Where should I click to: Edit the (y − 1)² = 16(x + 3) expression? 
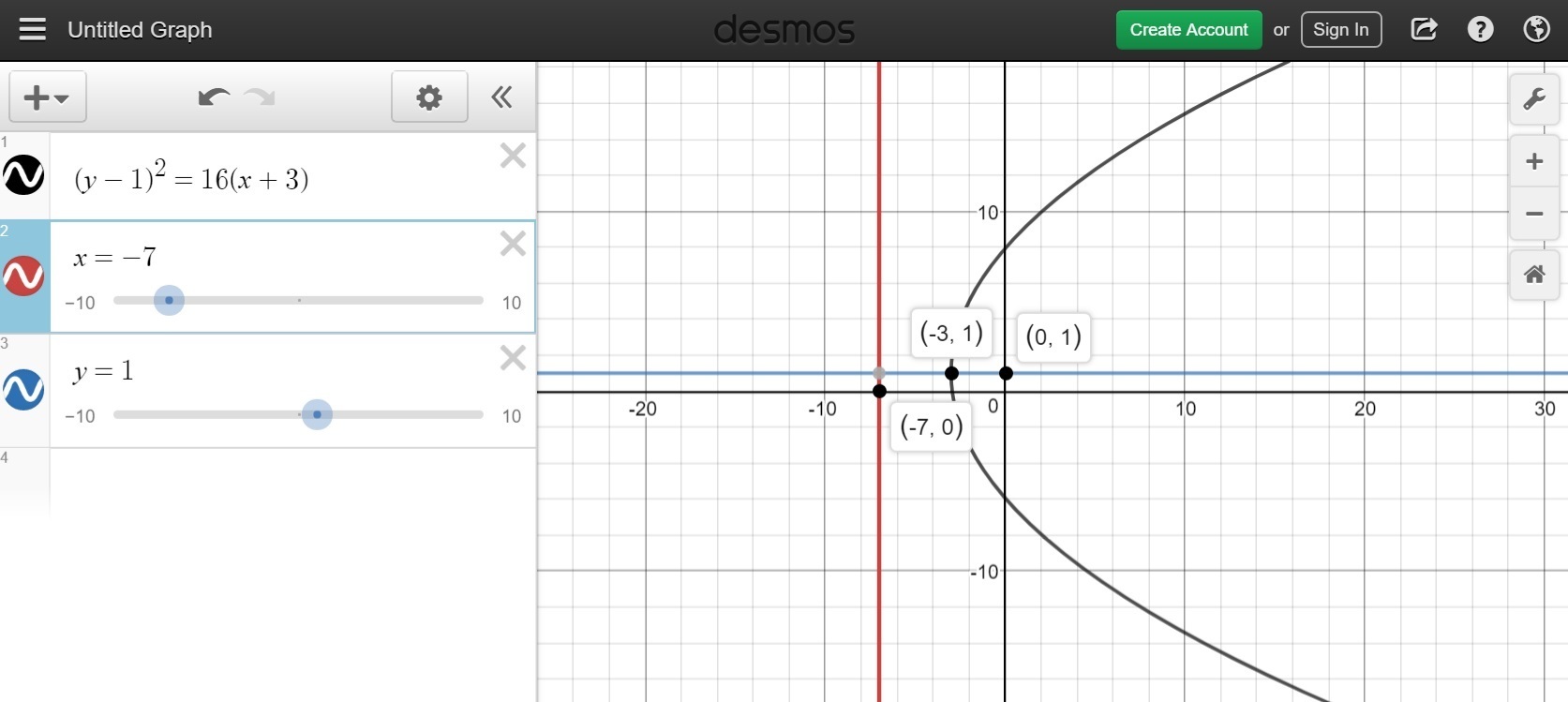click(x=191, y=177)
